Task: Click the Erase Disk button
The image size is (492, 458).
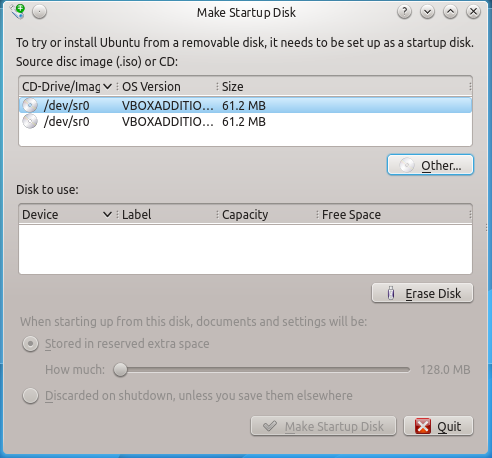Action: point(422,293)
